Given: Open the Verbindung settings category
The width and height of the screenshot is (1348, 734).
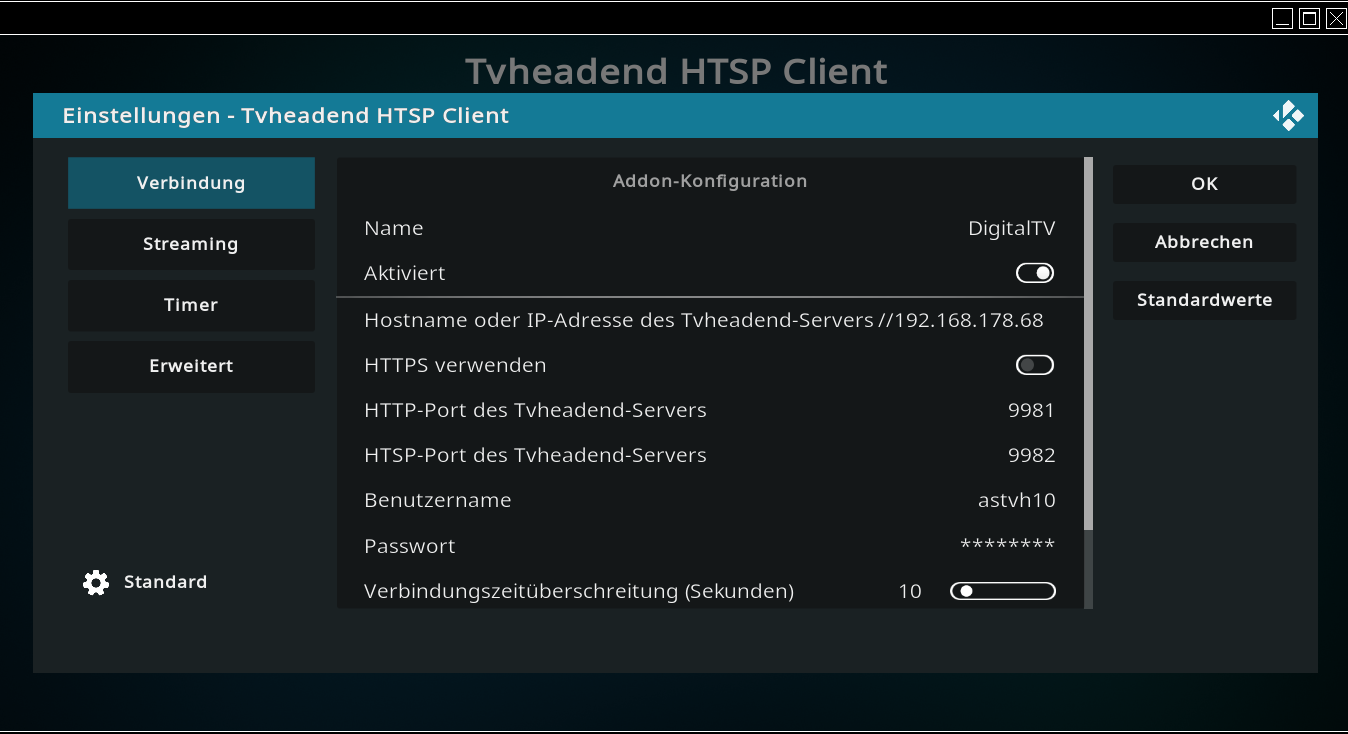Looking at the screenshot, I should pos(191,183).
